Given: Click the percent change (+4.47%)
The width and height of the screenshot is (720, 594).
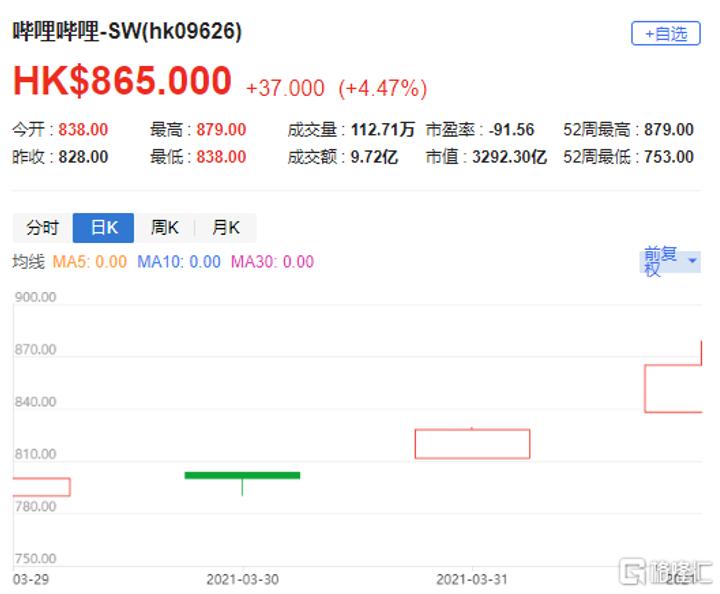Looking at the screenshot, I should (382, 88).
